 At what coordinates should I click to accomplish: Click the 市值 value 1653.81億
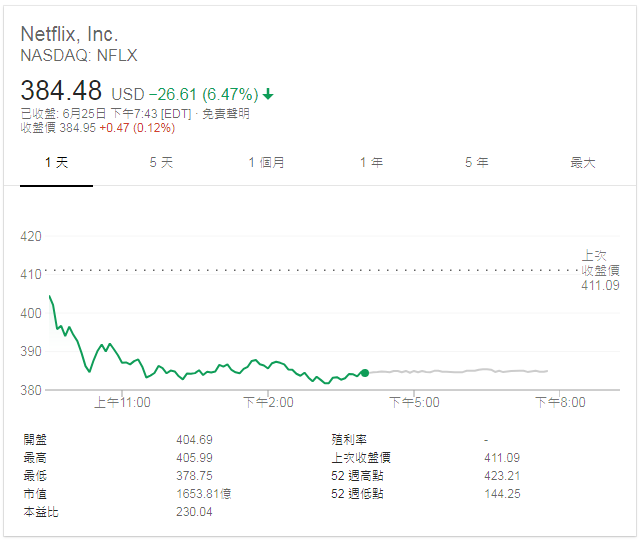tap(203, 494)
